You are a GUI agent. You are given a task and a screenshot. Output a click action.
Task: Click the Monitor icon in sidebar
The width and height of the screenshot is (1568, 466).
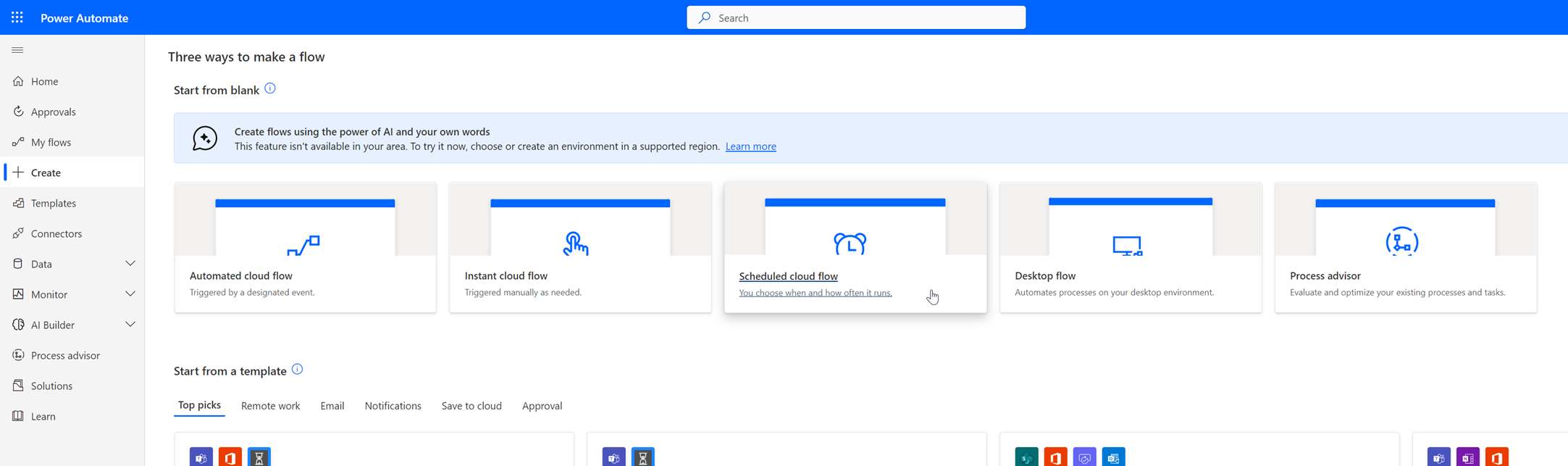tap(18, 294)
